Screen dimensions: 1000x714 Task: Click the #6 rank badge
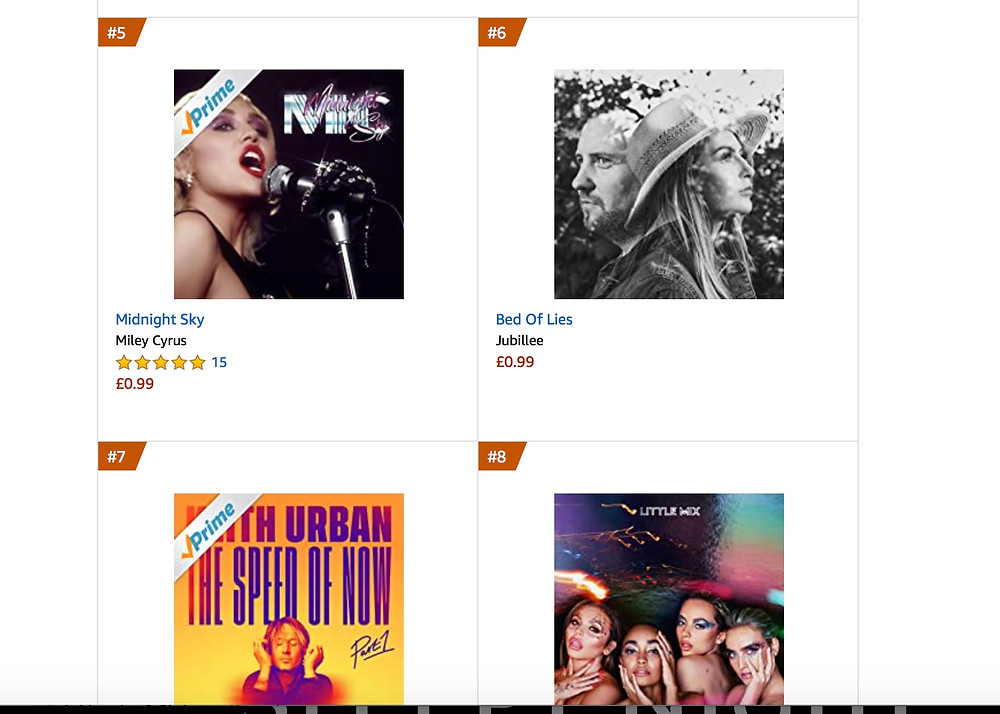(x=499, y=33)
